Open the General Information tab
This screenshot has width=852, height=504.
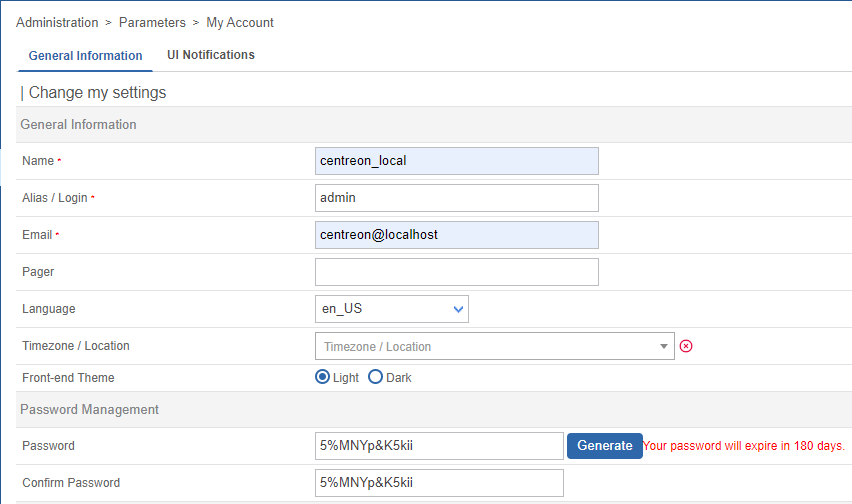coord(85,56)
